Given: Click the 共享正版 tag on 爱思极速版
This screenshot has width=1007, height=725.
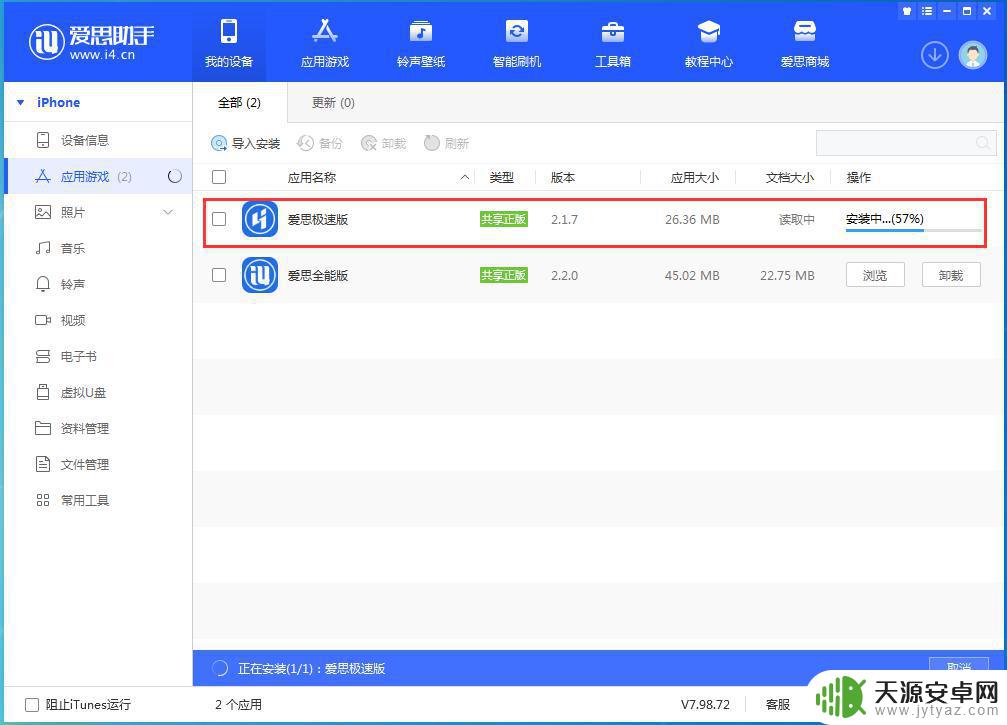Looking at the screenshot, I should [x=504, y=219].
